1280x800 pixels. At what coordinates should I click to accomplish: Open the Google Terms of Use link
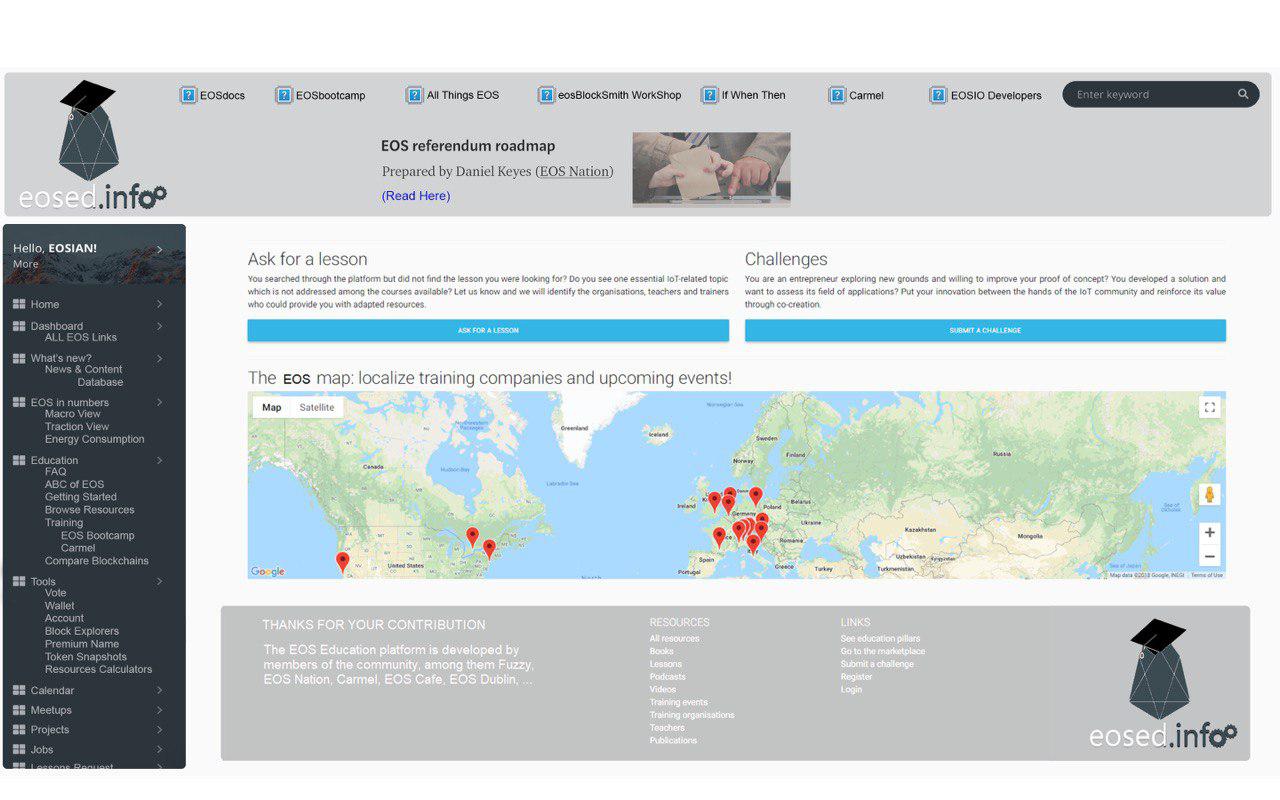tap(1207, 575)
